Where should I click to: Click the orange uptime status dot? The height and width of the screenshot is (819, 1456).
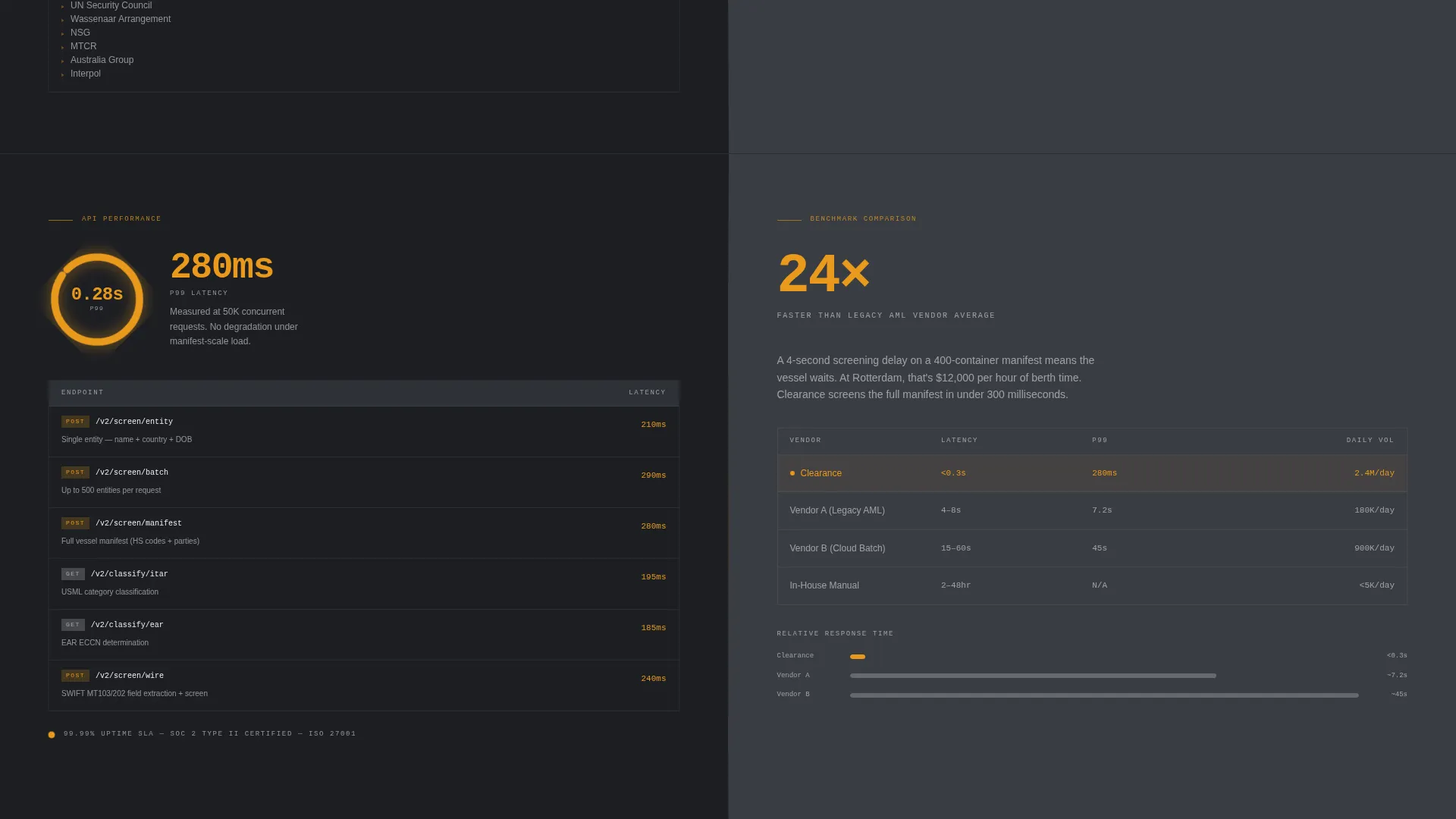(52, 735)
